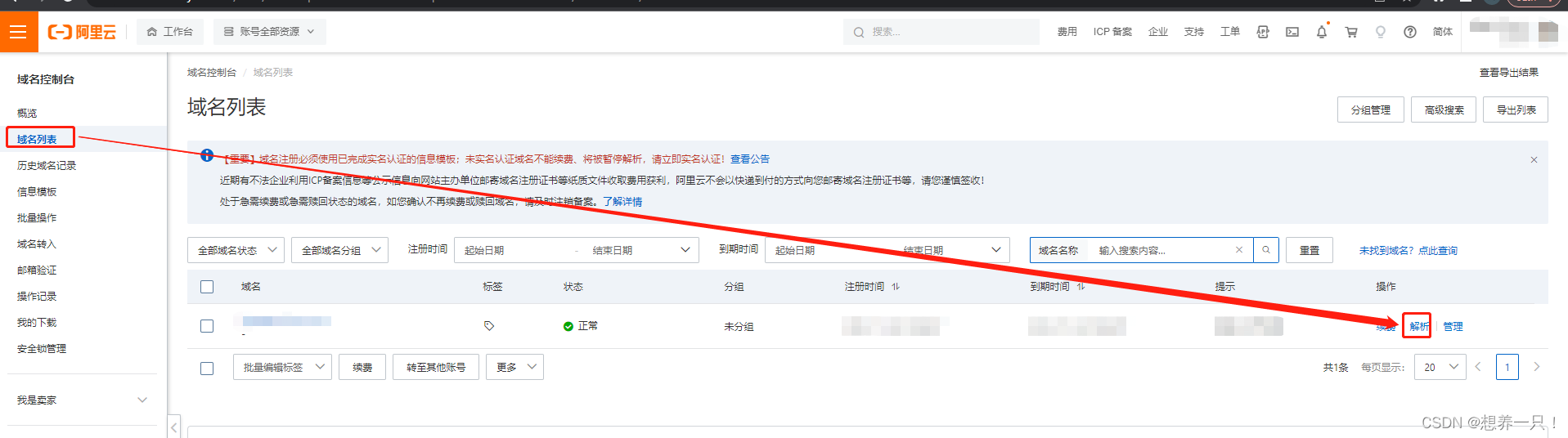Collapse the sidebar with the arrow handle
The width and height of the screenshot is (1568, 438).
[x=173, y=427]
